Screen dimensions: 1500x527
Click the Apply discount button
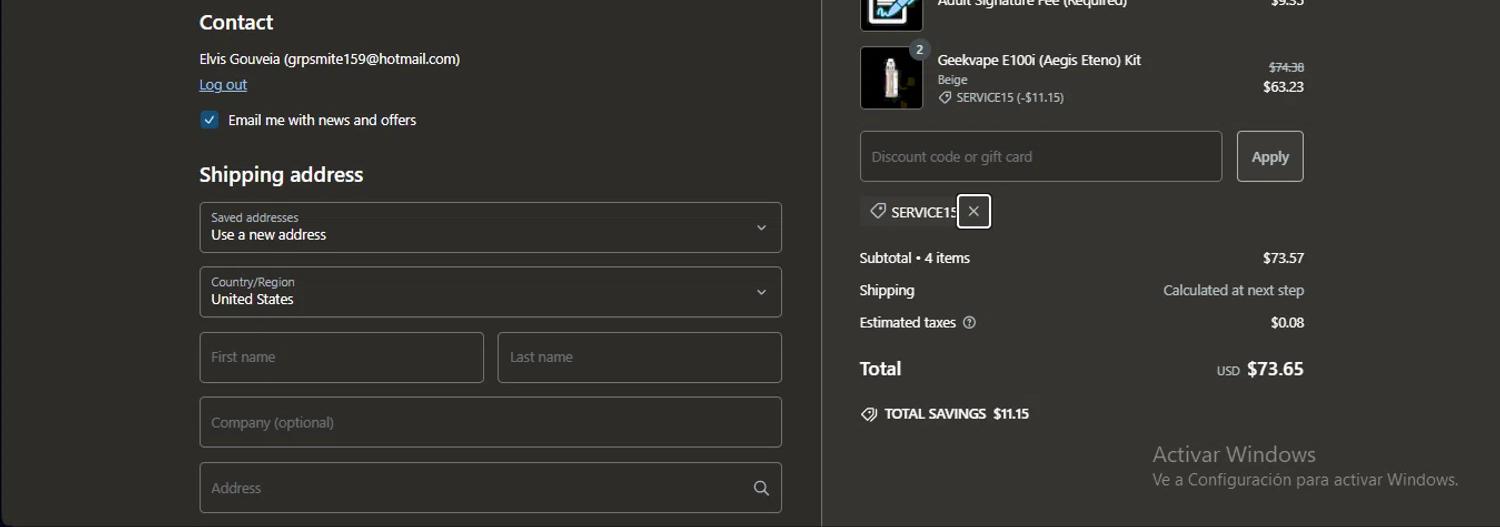click(x=1270, y=156)
